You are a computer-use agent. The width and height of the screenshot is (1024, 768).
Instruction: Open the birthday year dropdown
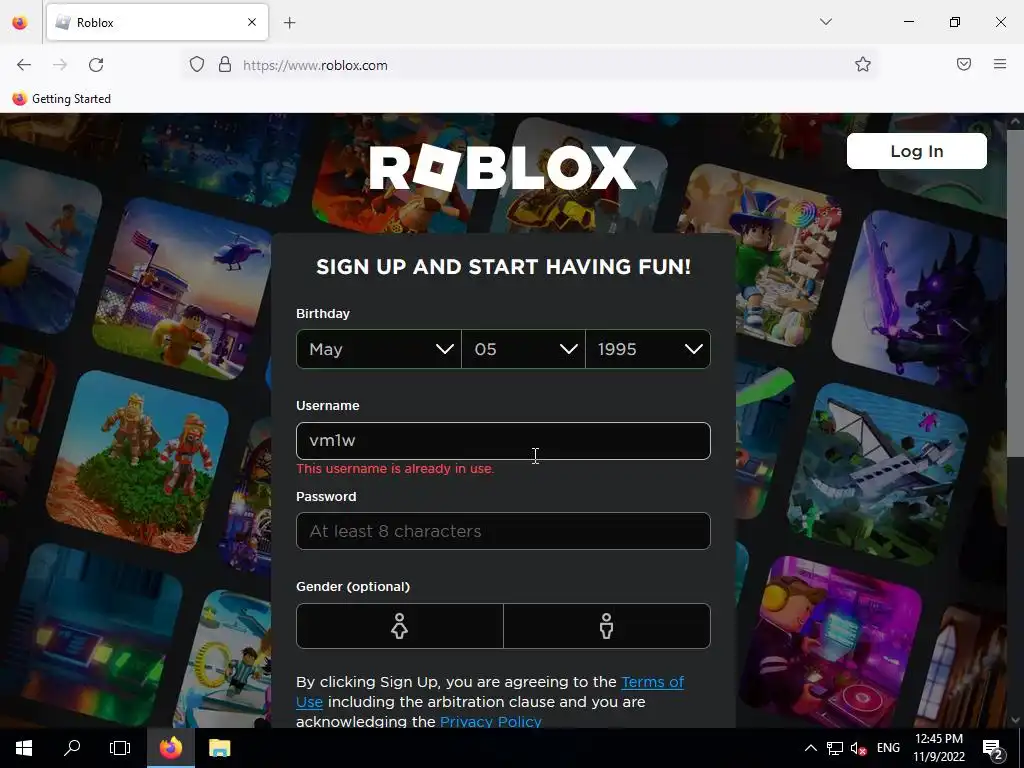(x=648, y=349)
